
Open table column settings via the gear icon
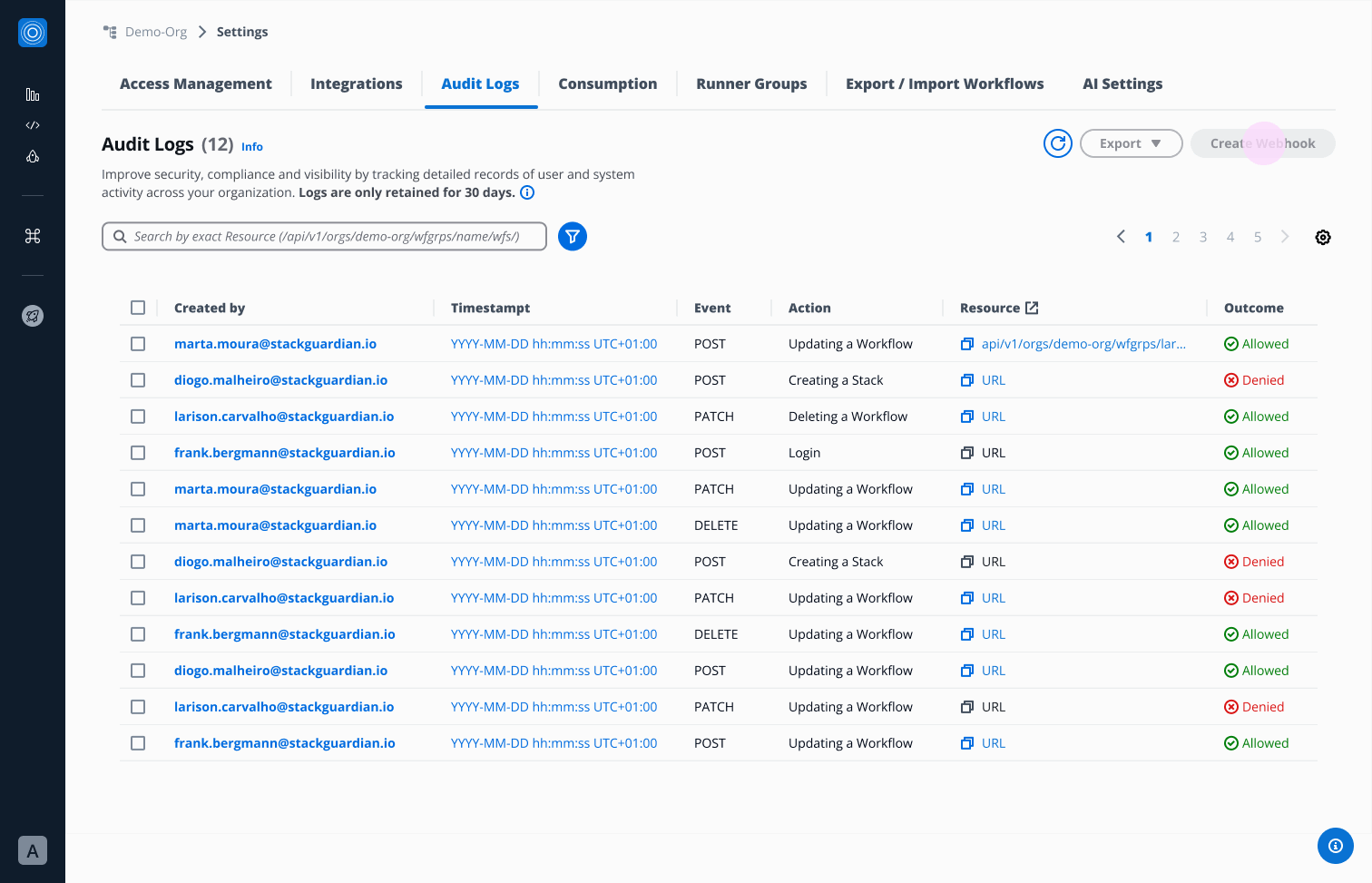1322,236
